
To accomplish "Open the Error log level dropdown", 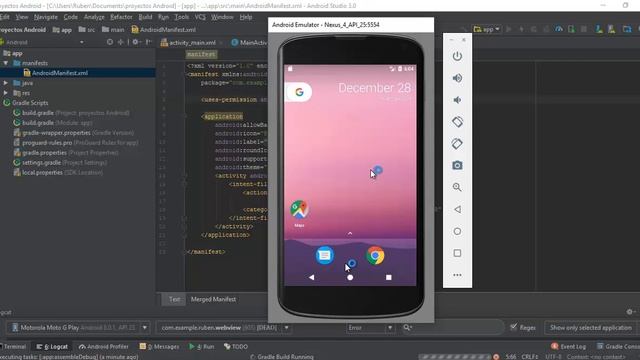I will click(x=370, y=328).
